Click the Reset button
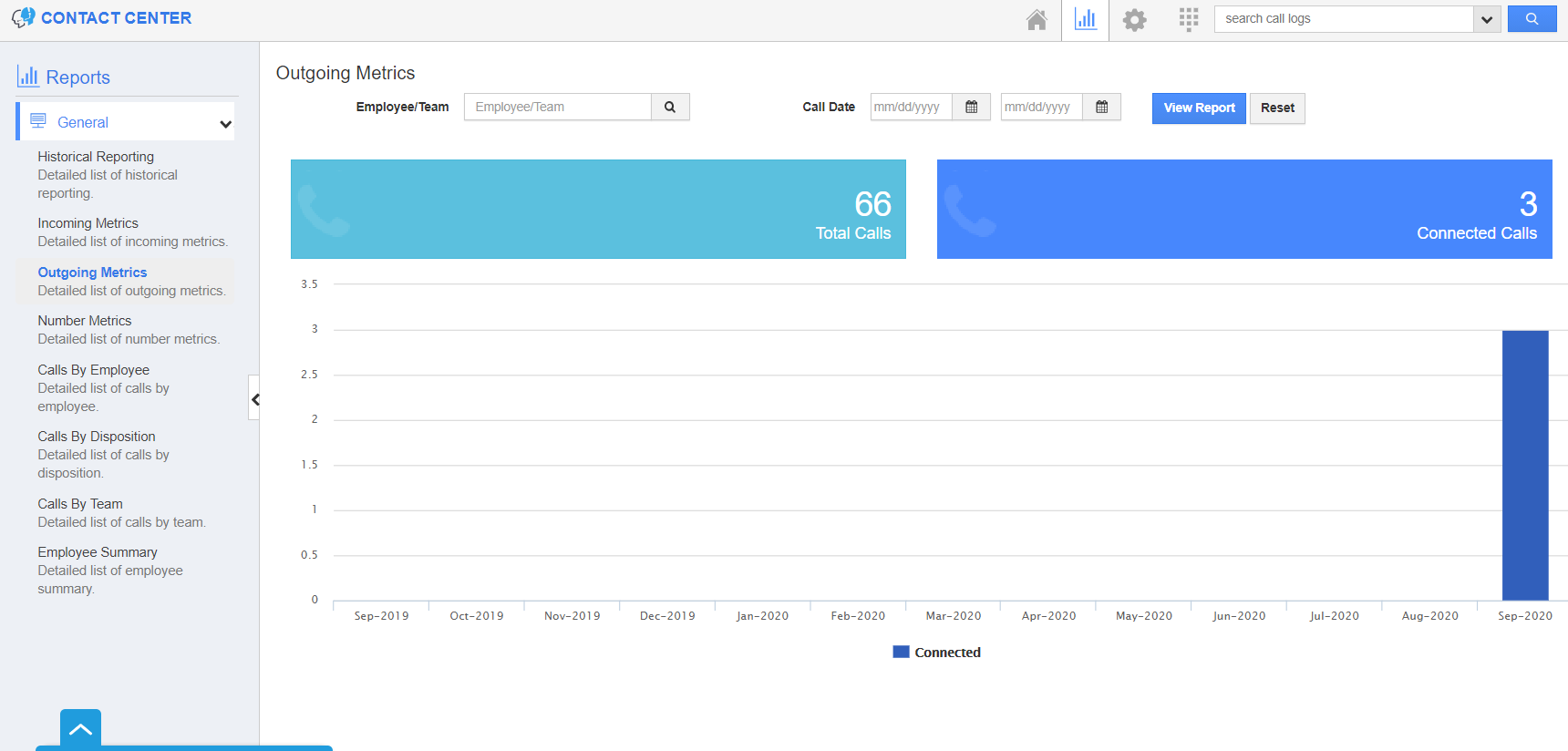This screenshot has height=751, width=1568. pyautogui.click(x=1277, y=108)
